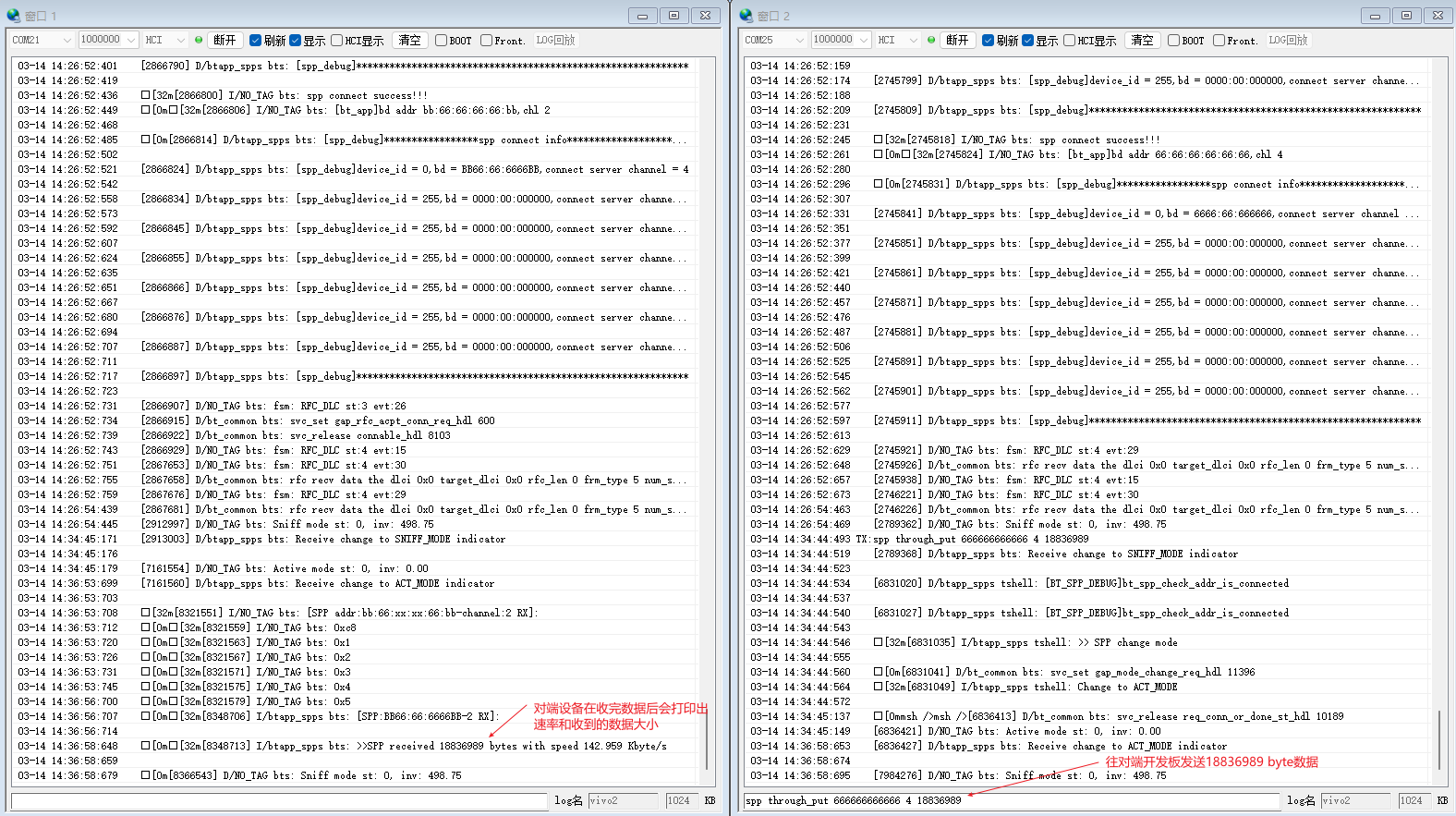Toggle Front. checkbox in window 2
The width and height of the screenshot is (1456, 816).
[x=1219, y=41]
